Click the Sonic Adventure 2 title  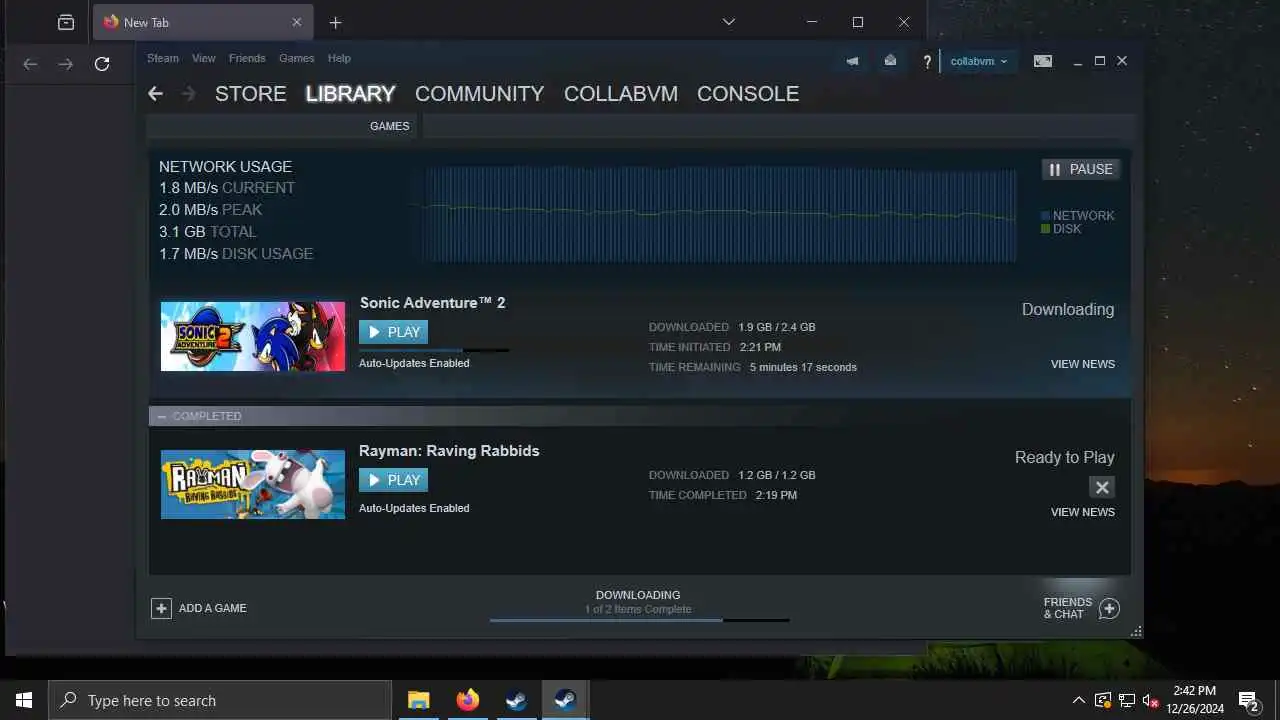tap(432, 302)
